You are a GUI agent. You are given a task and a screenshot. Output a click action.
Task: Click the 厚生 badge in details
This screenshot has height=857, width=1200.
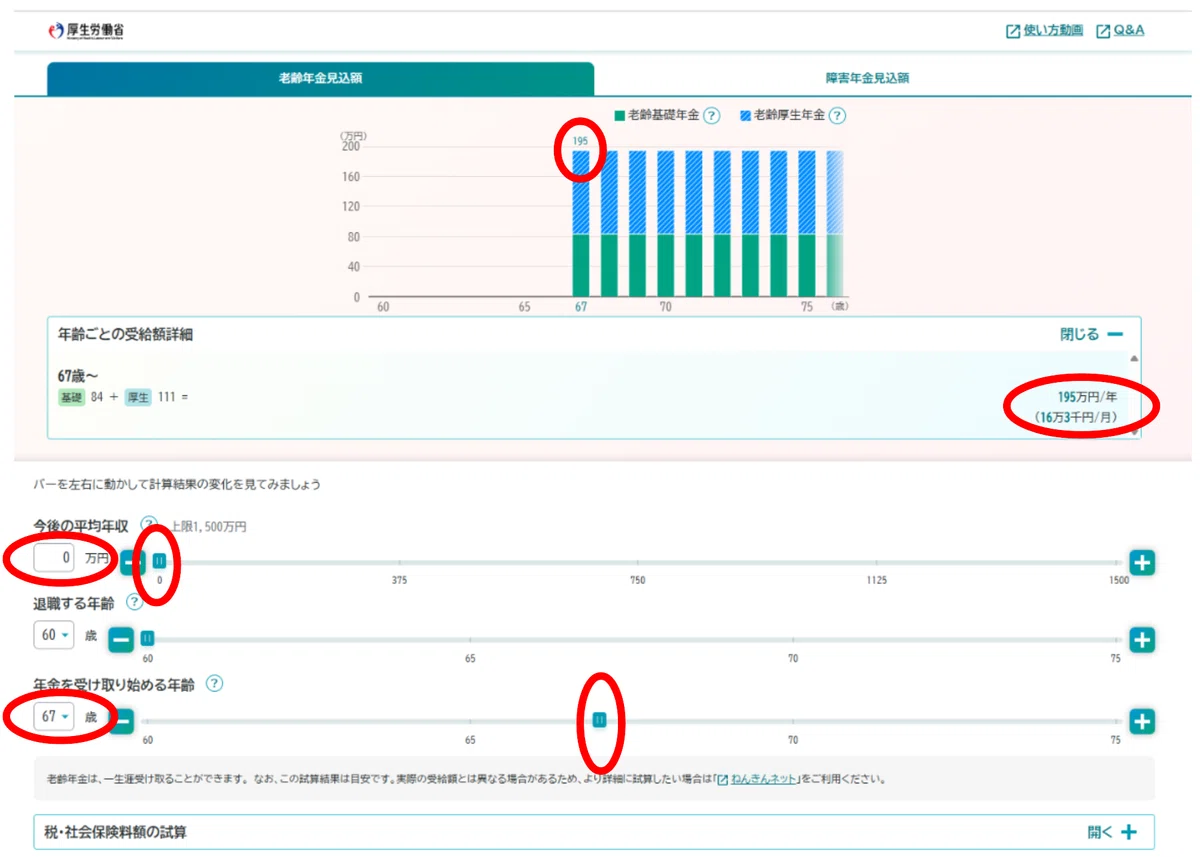tap(139, 398)
